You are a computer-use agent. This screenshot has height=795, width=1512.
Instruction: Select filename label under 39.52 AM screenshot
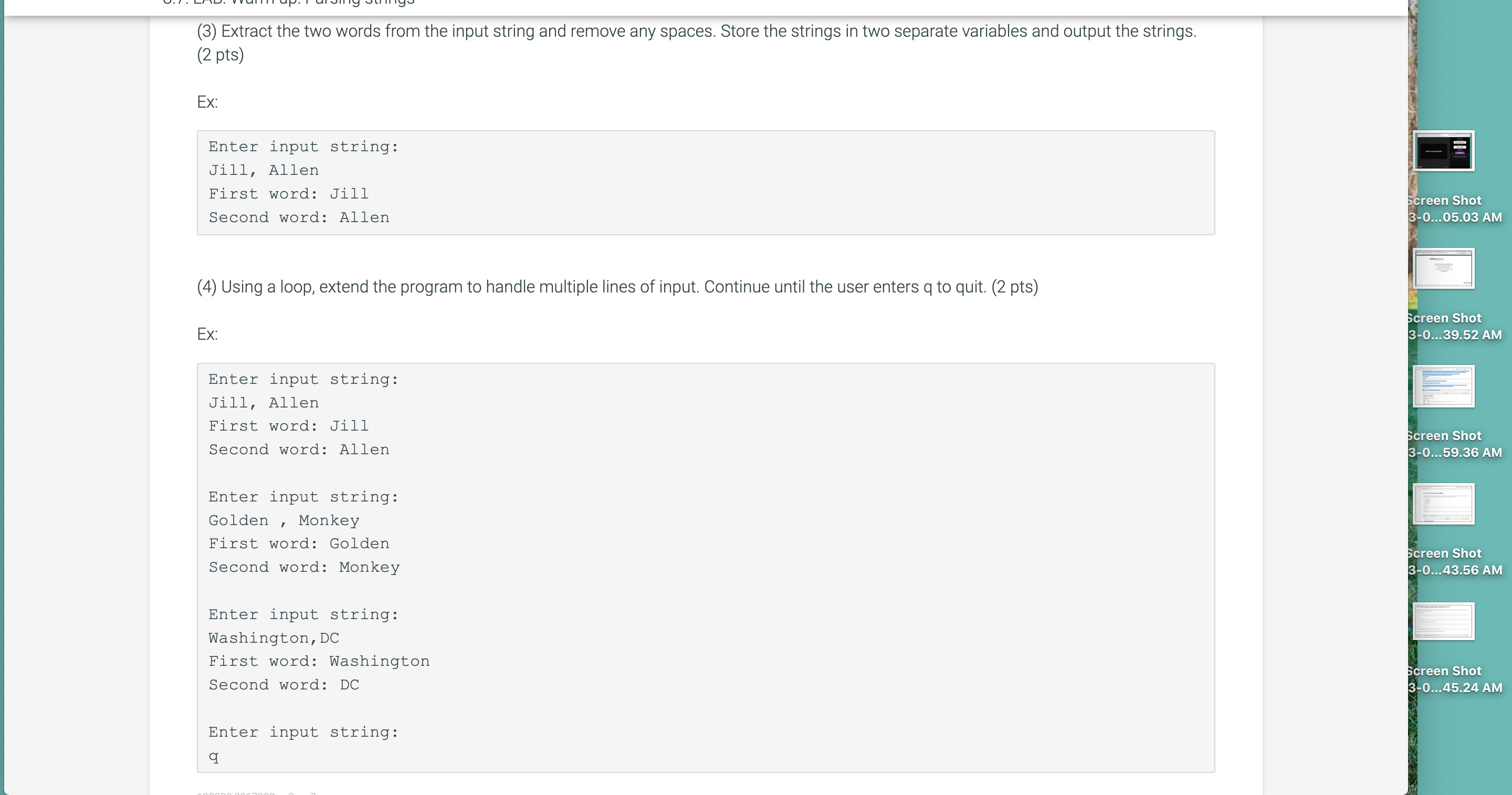click(1456, 327)
